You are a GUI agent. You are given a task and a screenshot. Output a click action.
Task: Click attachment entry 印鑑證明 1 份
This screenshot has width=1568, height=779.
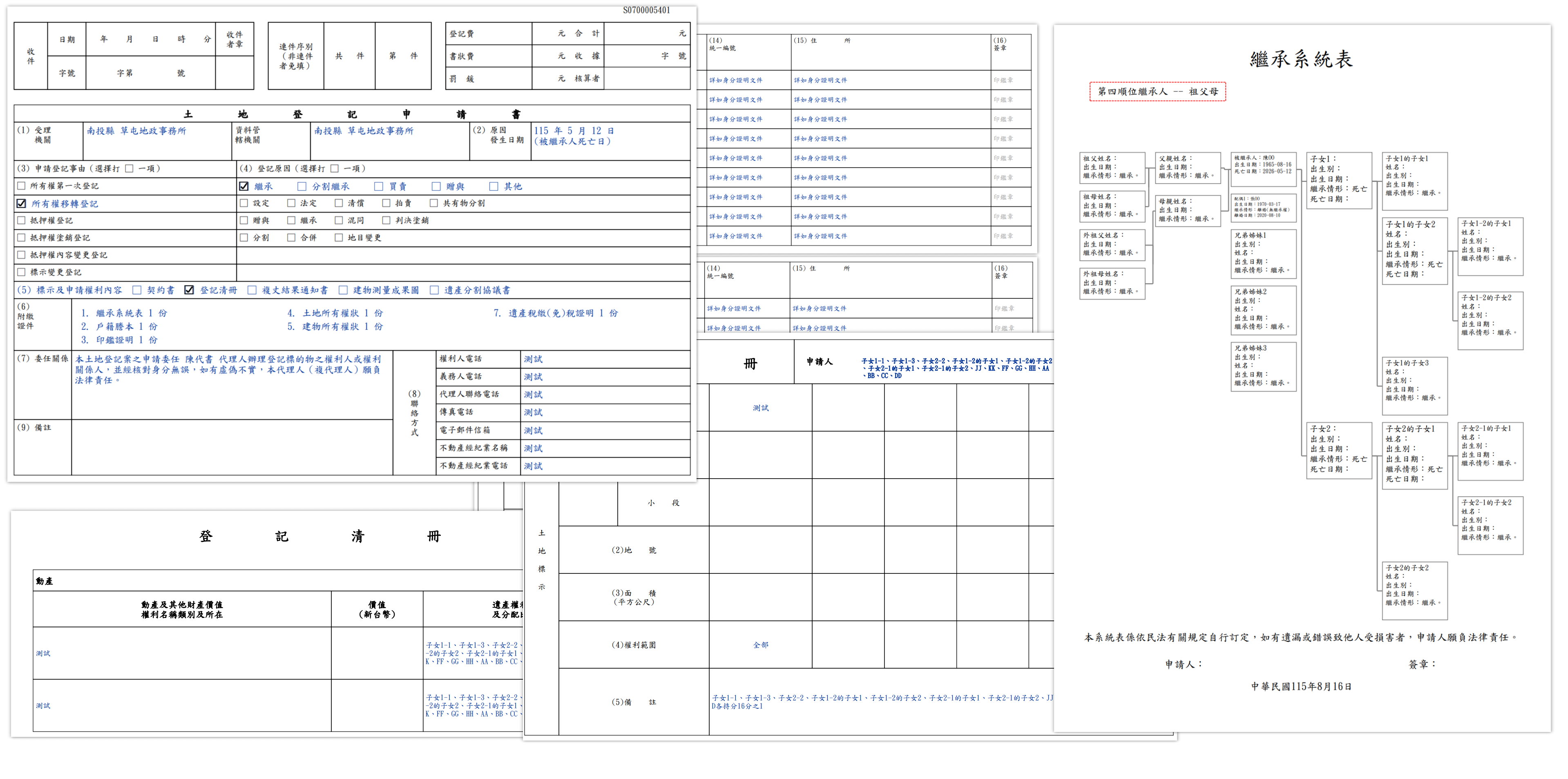119,340
